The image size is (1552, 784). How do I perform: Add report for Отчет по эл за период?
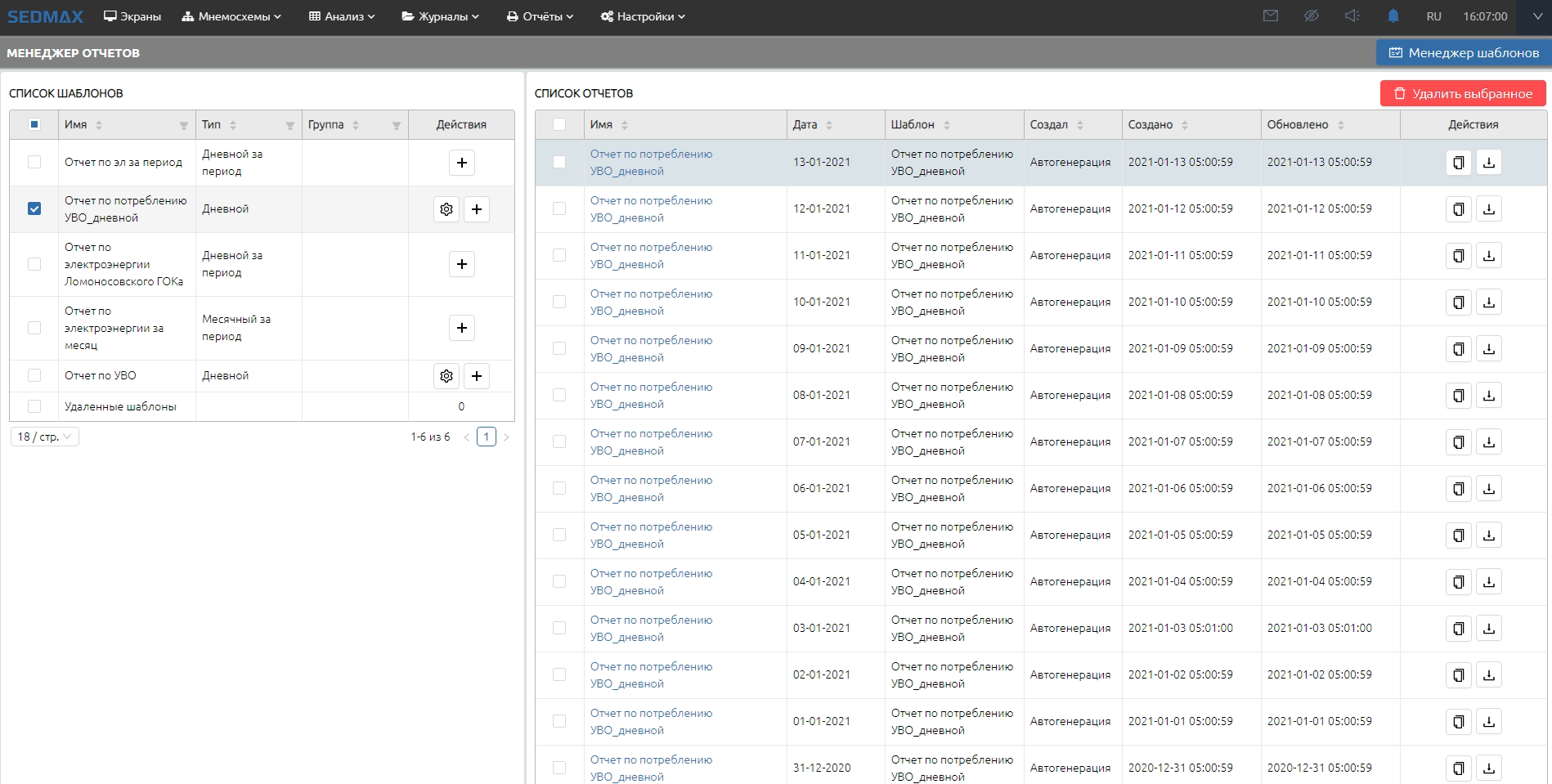tap(461, 163)
